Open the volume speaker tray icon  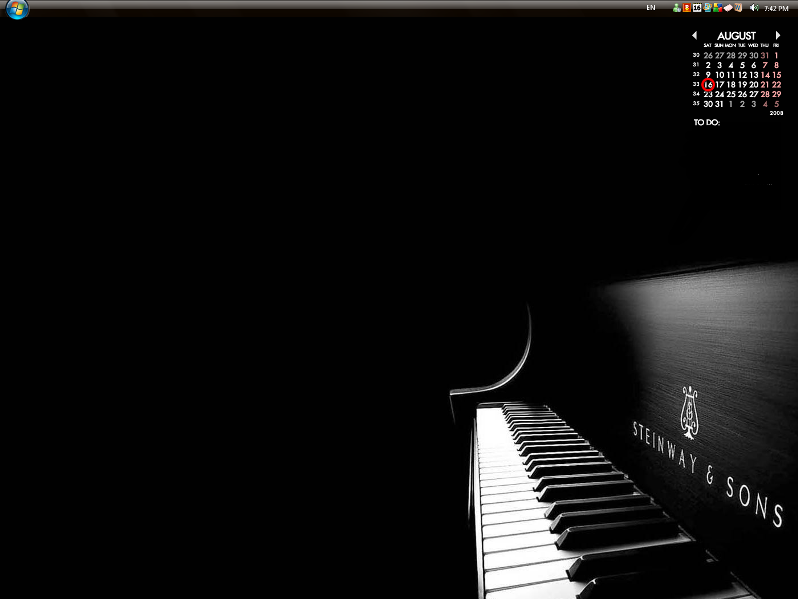pos(754,8)
